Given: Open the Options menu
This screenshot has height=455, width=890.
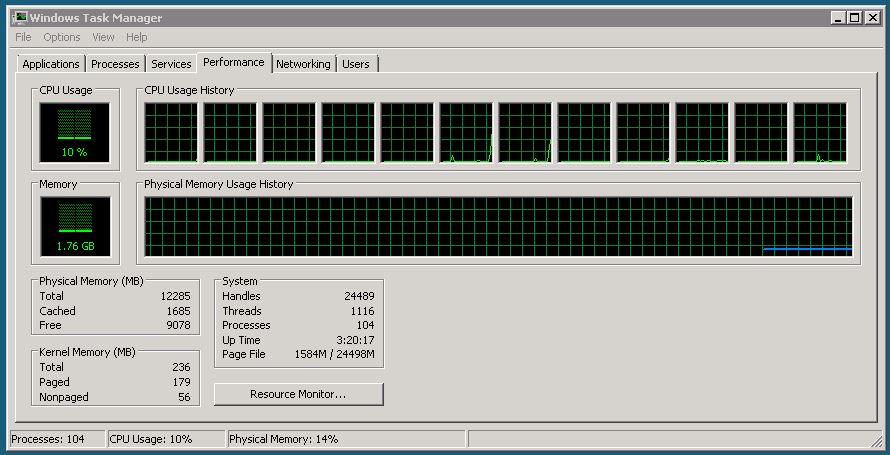Looking at the screenshot, I should click(x=61, y=37).
